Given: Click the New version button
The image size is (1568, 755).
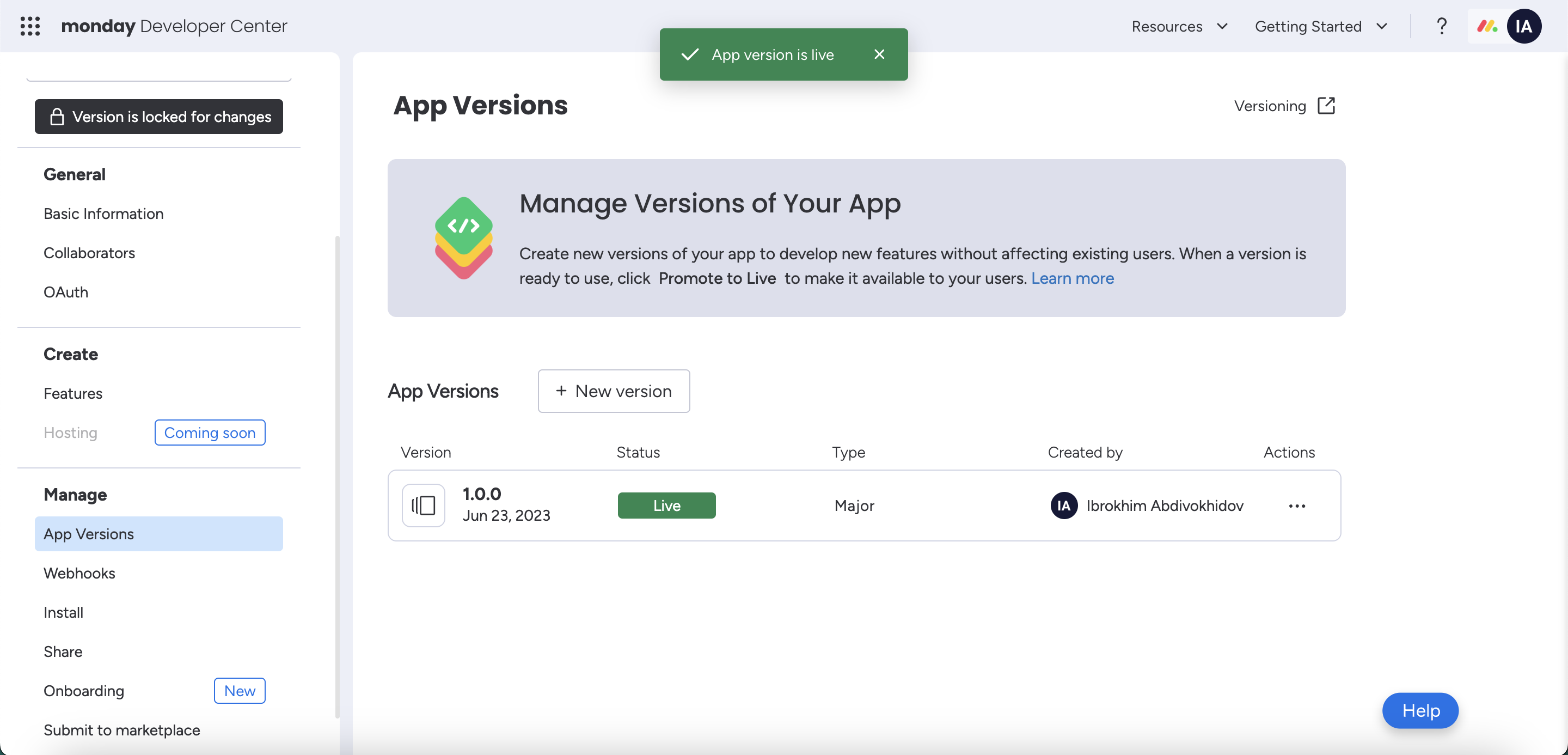Looking at the screenshot, I should (614, 391).
